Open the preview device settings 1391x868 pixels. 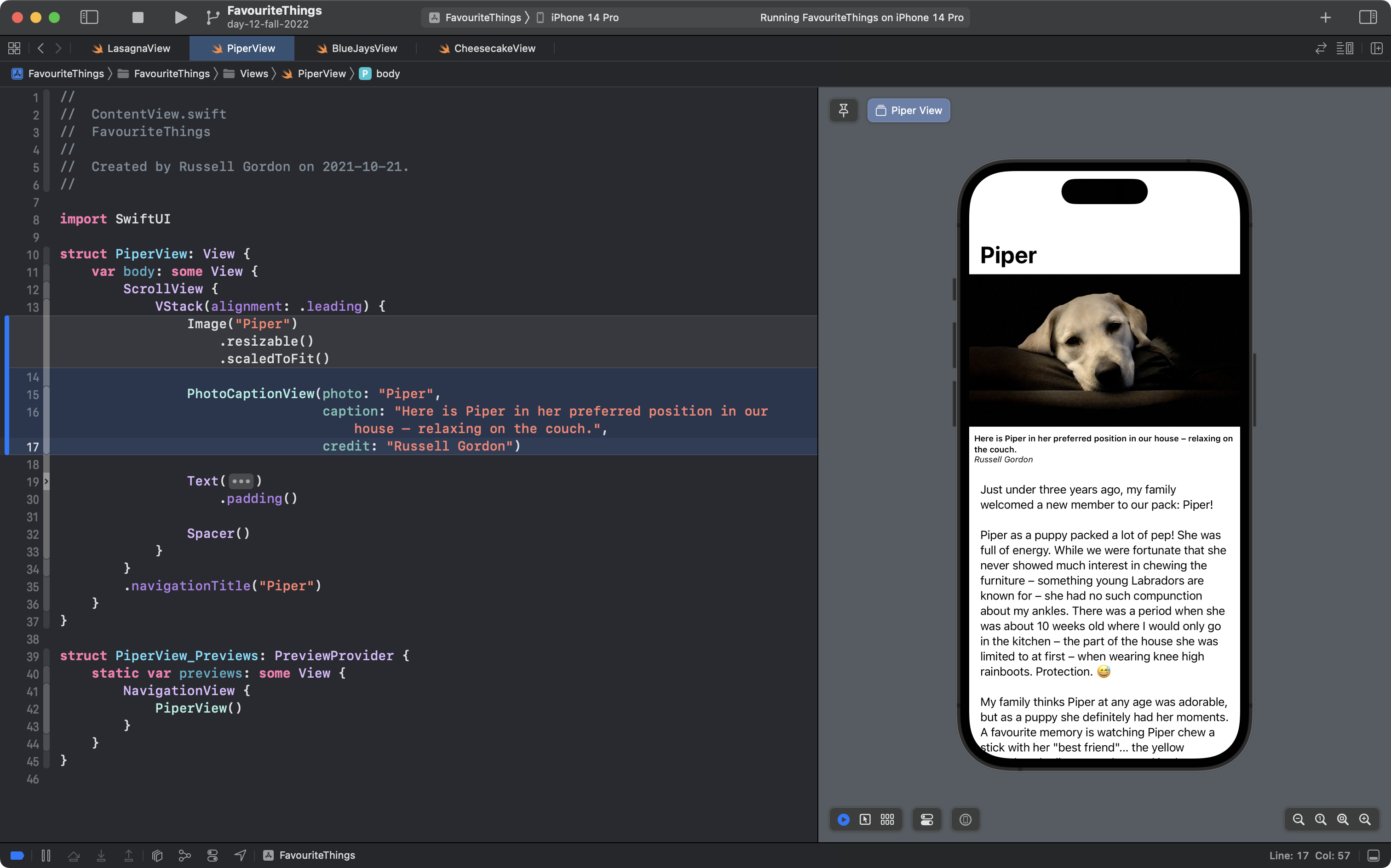click(x=926, y=819)
